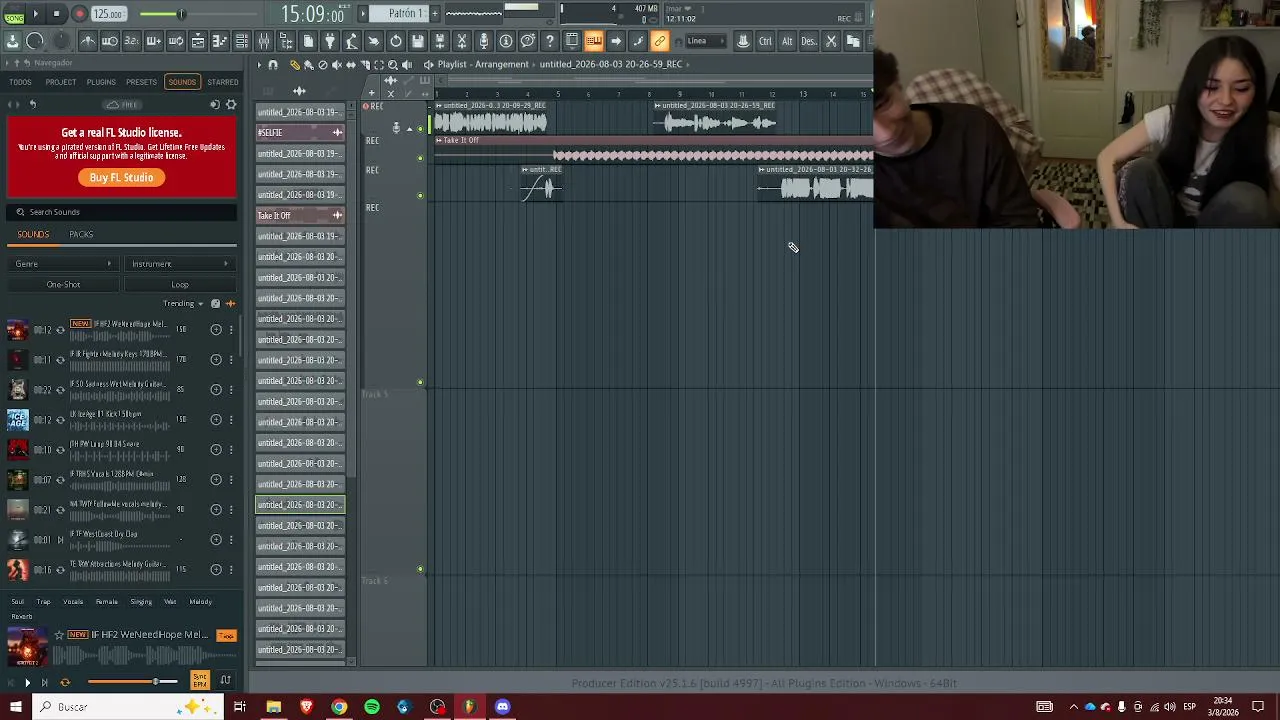Select the PRESETS browser tab
Screen dimensions: 1280x720
[x=141, y=82]
